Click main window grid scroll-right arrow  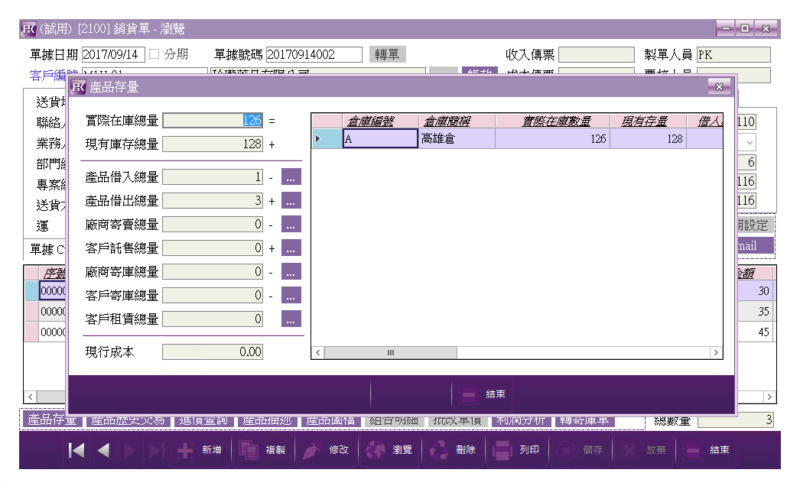[x=769, y=397]
